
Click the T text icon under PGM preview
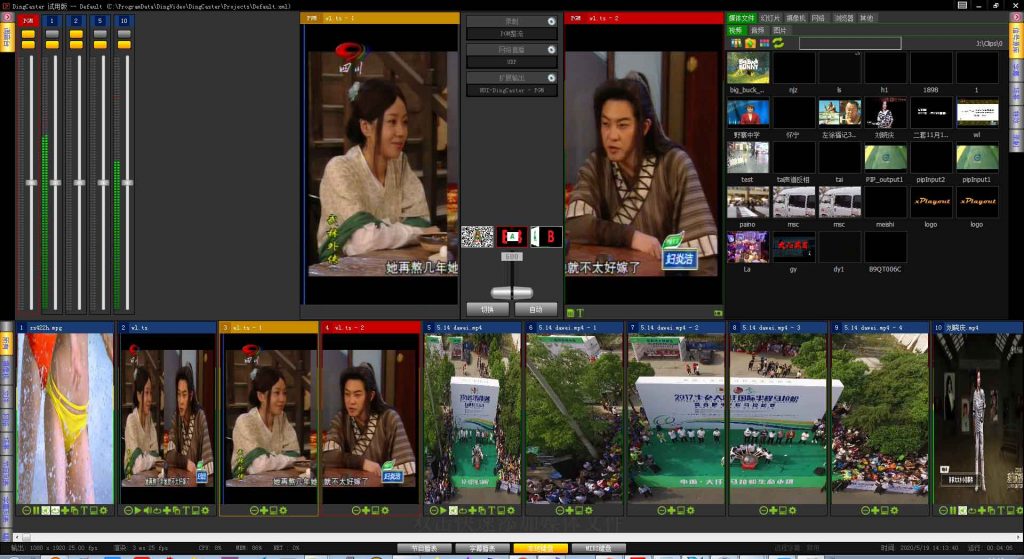click(580, 313)
